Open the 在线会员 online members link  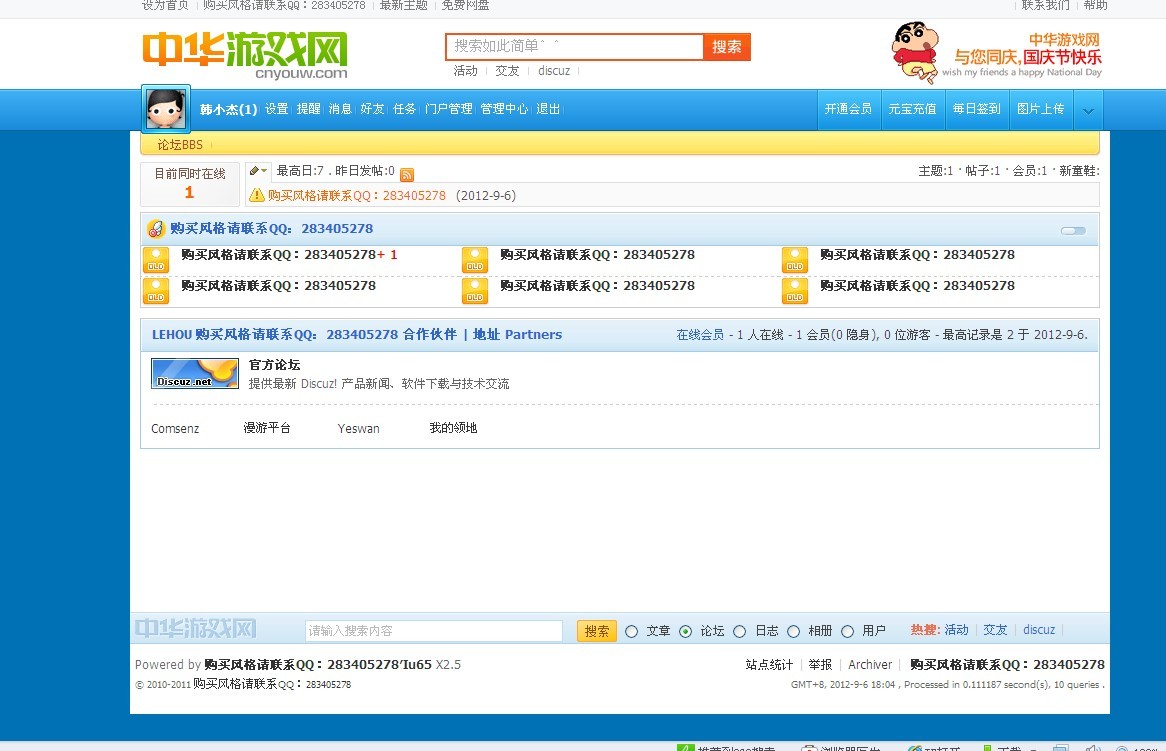700,335
